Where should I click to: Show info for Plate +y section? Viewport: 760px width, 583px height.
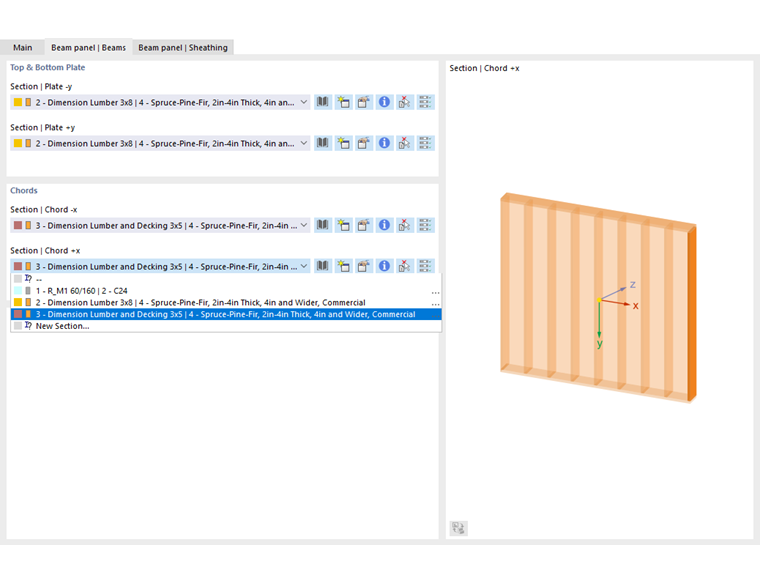coord(384,143)
